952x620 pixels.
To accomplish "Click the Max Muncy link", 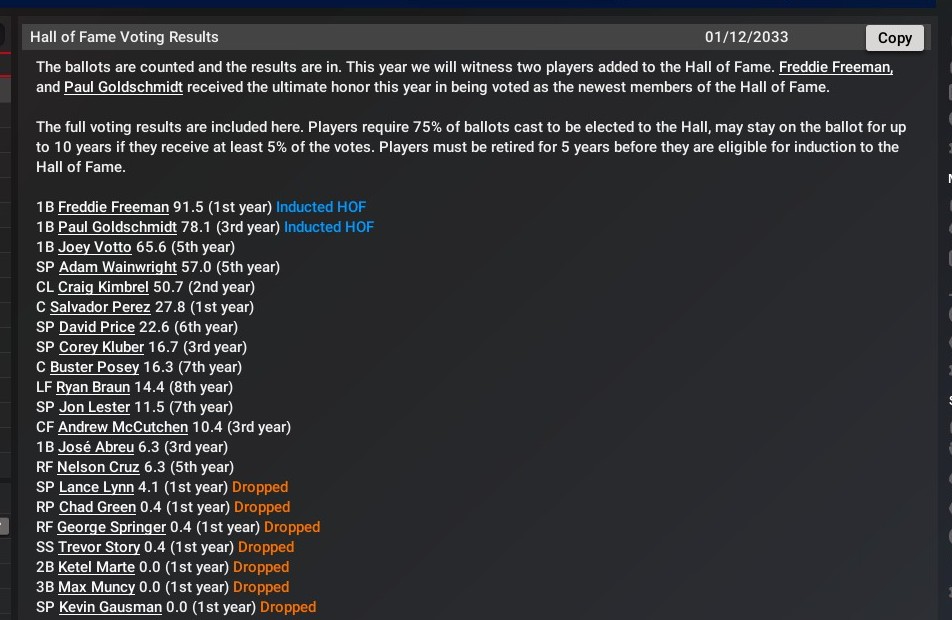I will [x=96, y=587].
